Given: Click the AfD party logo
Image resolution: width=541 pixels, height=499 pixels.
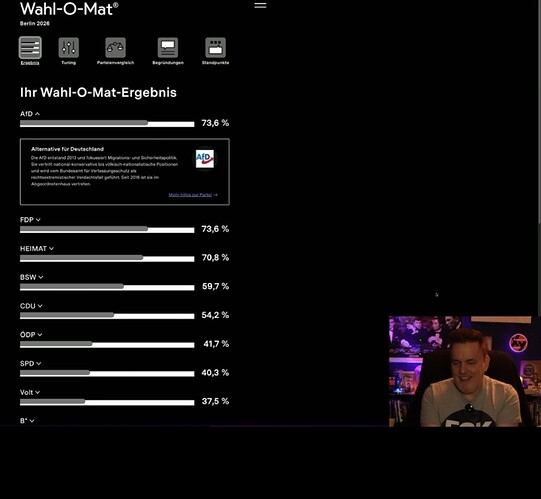Looking at the screenshot, I should pyautogui.click(x=205, y=159).
